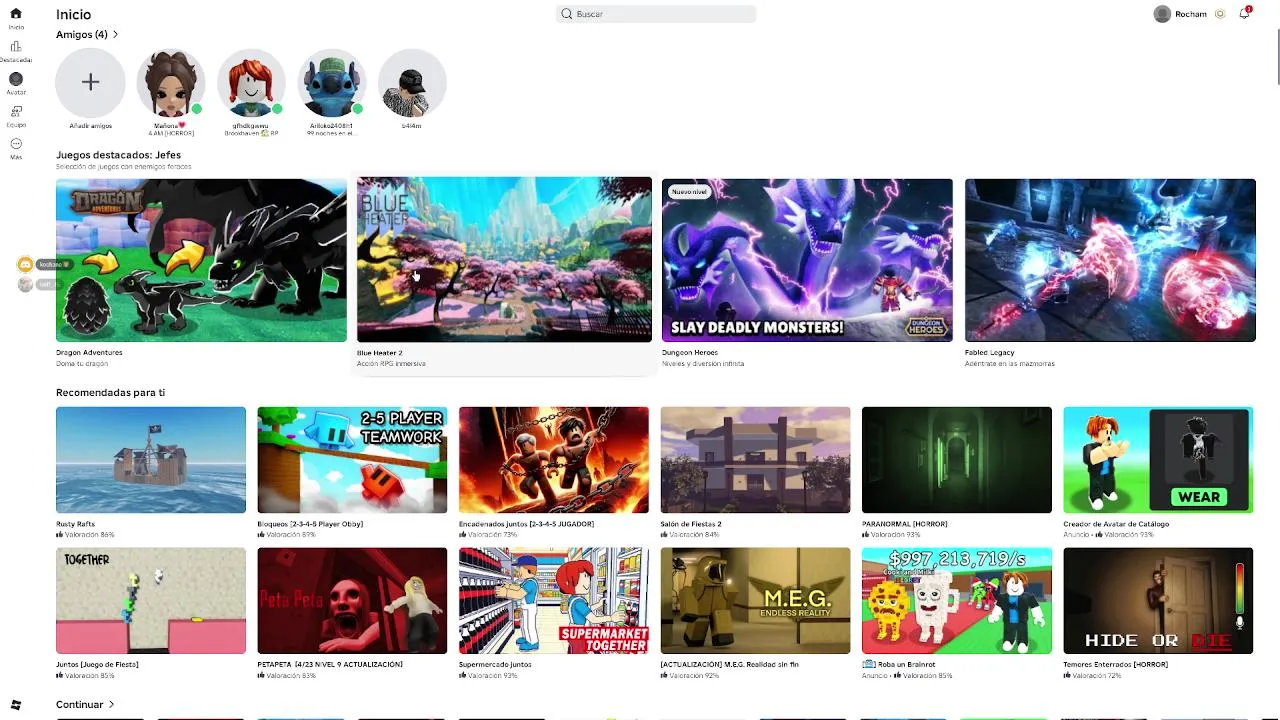Expand the Amigos (4) chevron

tap(115, 35)
